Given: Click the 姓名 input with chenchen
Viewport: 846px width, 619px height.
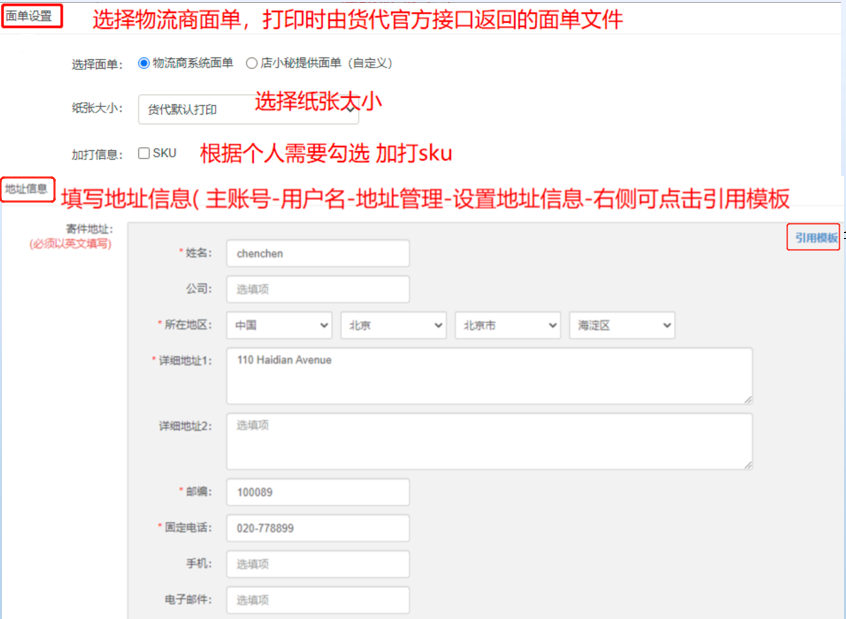Looking at the screenshot, I should coord(318,253).
